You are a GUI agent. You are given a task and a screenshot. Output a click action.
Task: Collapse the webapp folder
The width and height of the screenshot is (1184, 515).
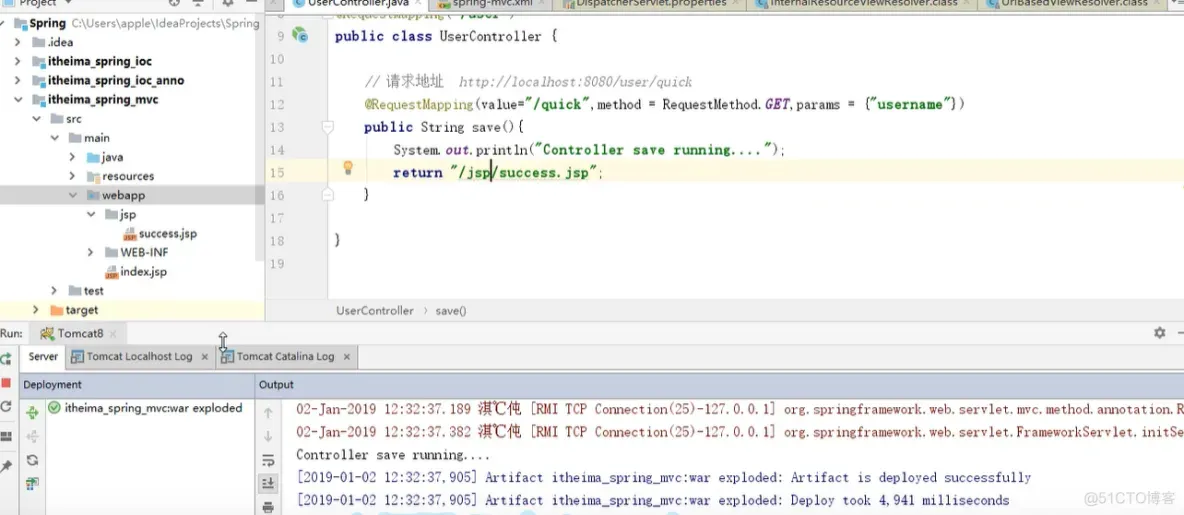pos(72,195)
